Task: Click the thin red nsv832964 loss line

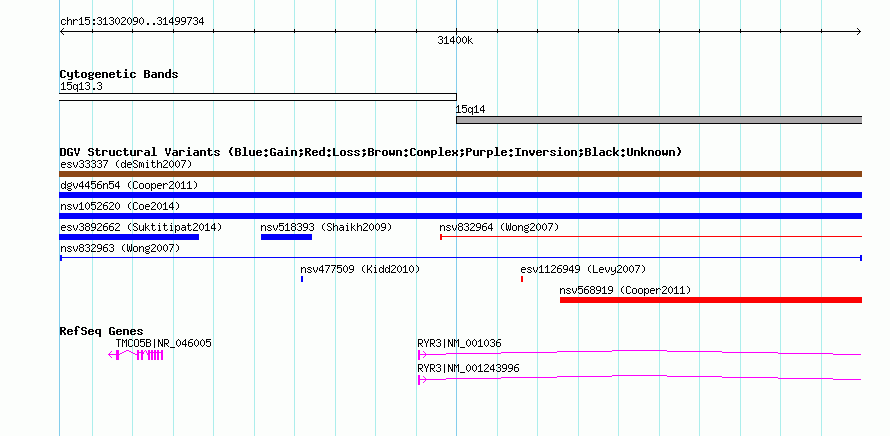Action: click(651, 237)
